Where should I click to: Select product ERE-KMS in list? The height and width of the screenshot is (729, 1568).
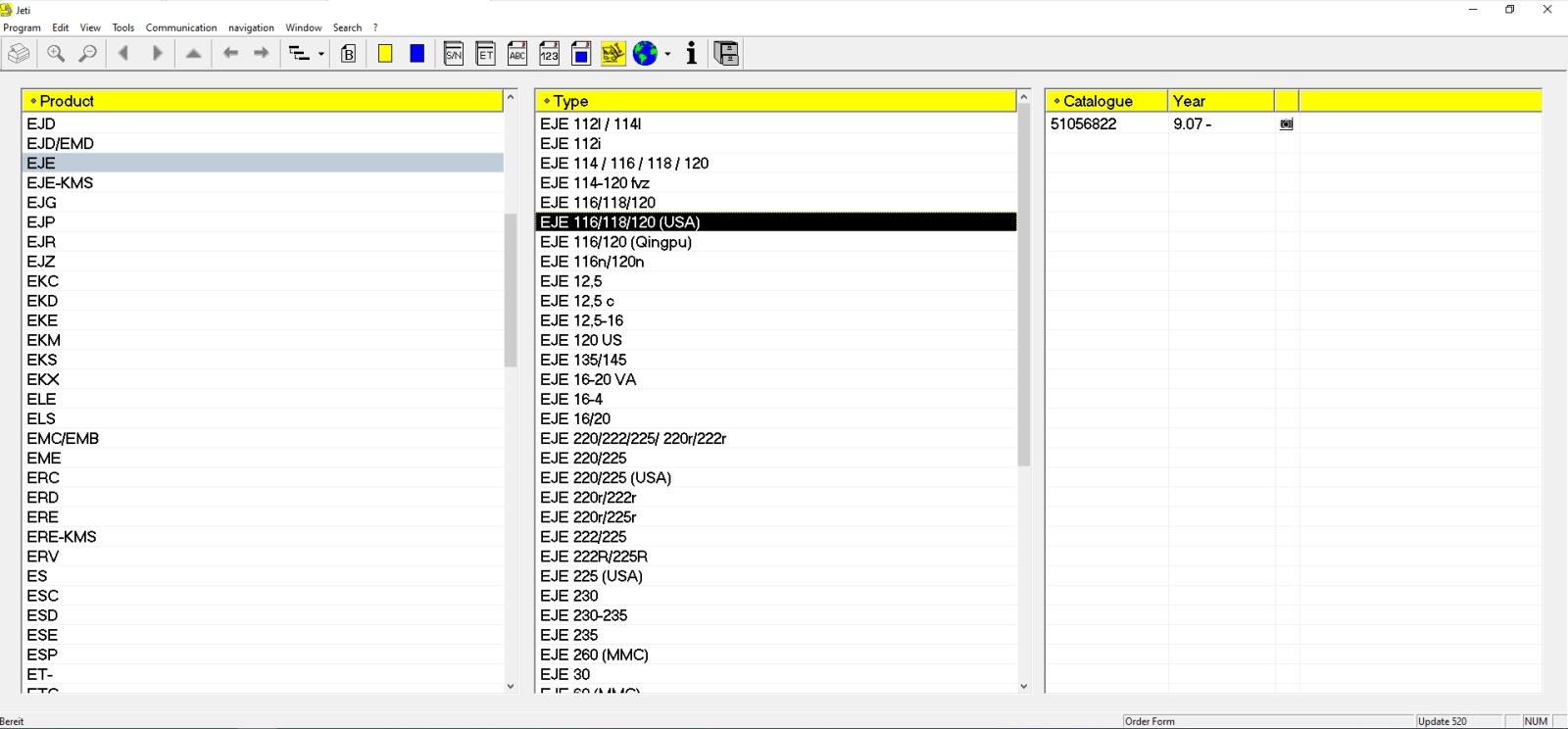coord(263,537)
